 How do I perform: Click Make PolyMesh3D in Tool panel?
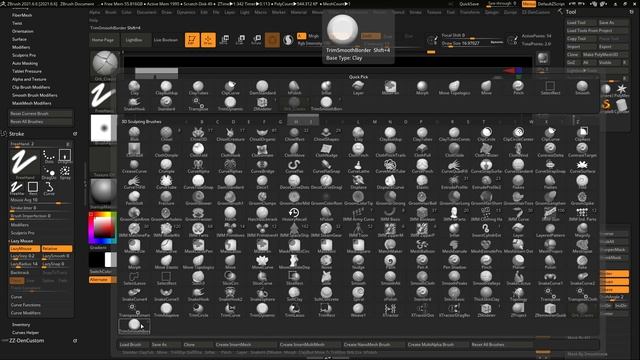606,54
